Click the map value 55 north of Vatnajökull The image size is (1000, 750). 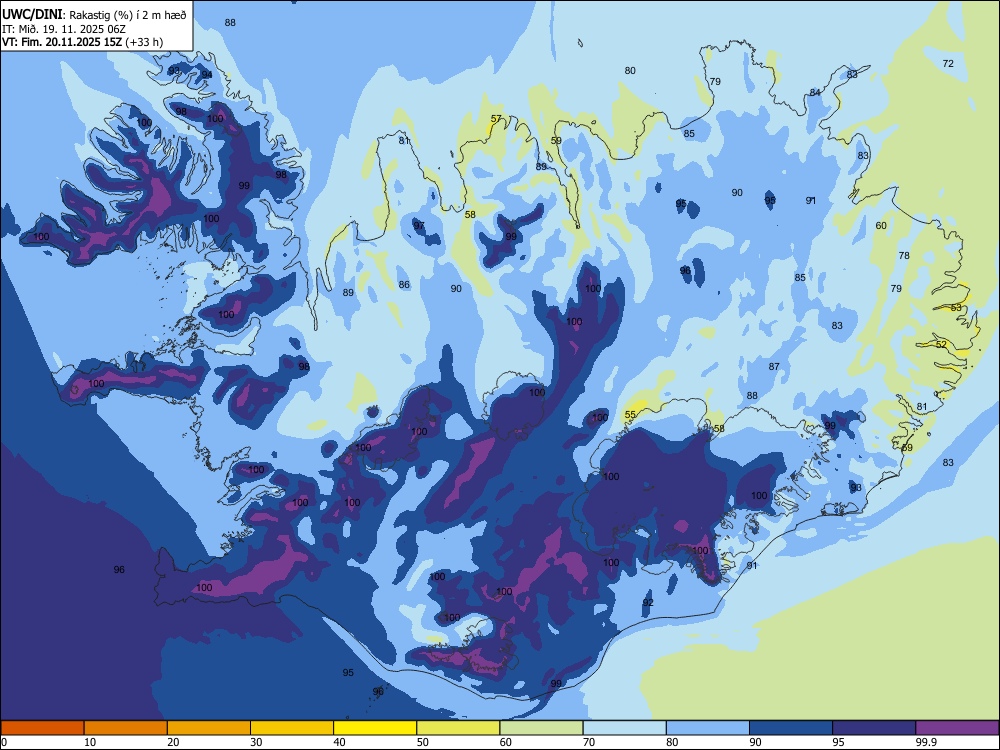(x=630, y=415)
